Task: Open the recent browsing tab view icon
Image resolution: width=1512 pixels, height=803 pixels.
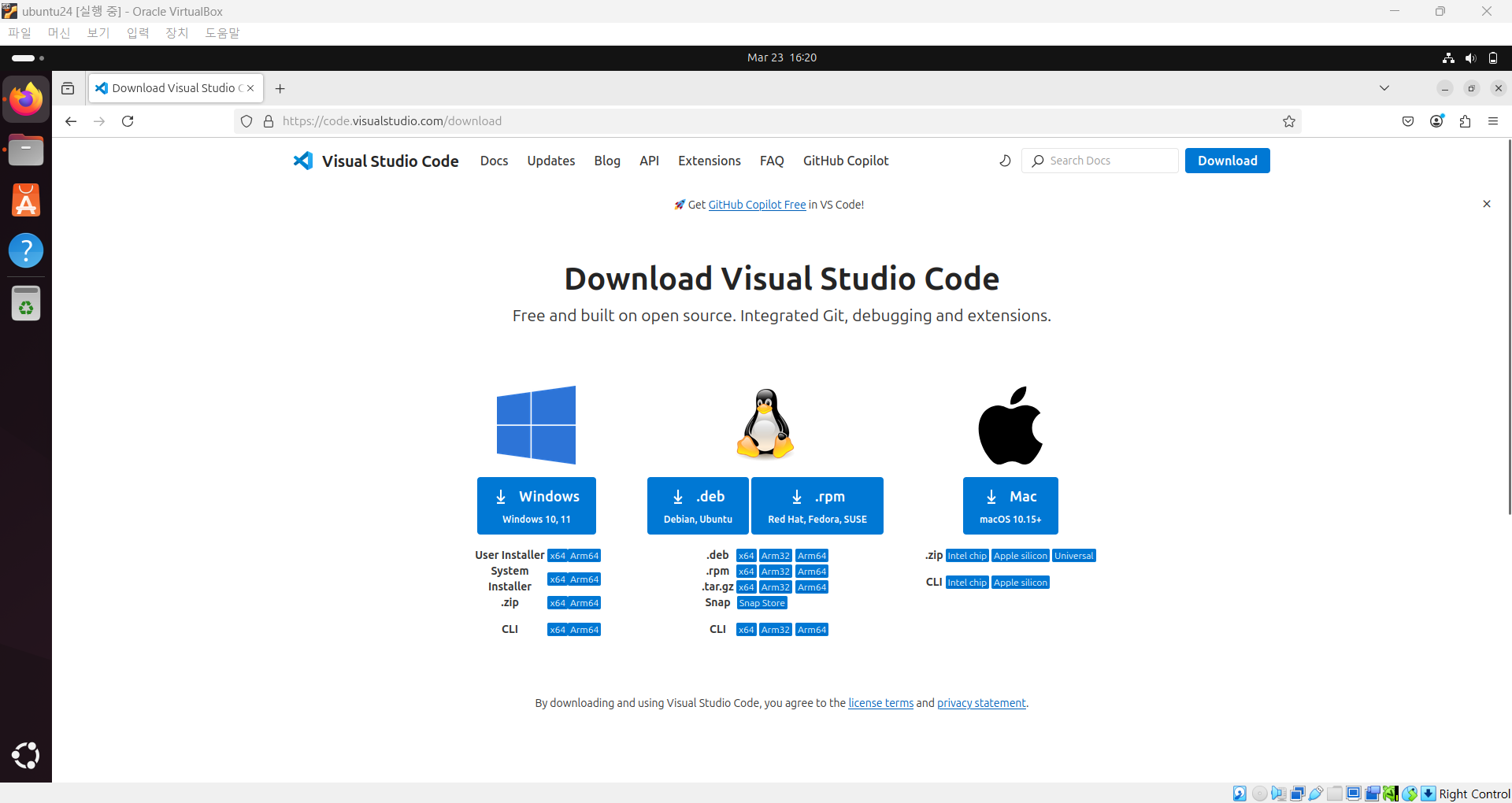Action: click(68, 88)
